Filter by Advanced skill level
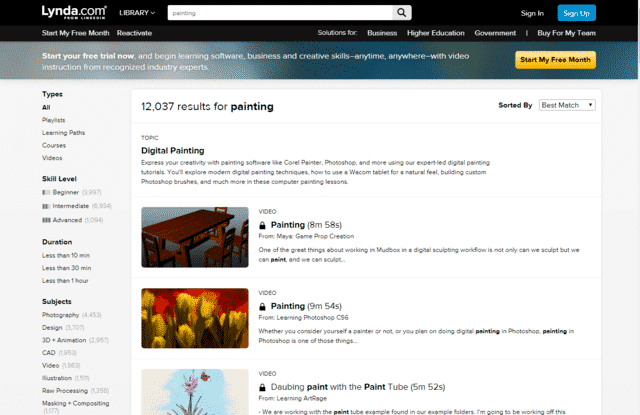Image resolution: width=640 pixels, height=415 pixels. pyautogui.click(x=67, y=220)
